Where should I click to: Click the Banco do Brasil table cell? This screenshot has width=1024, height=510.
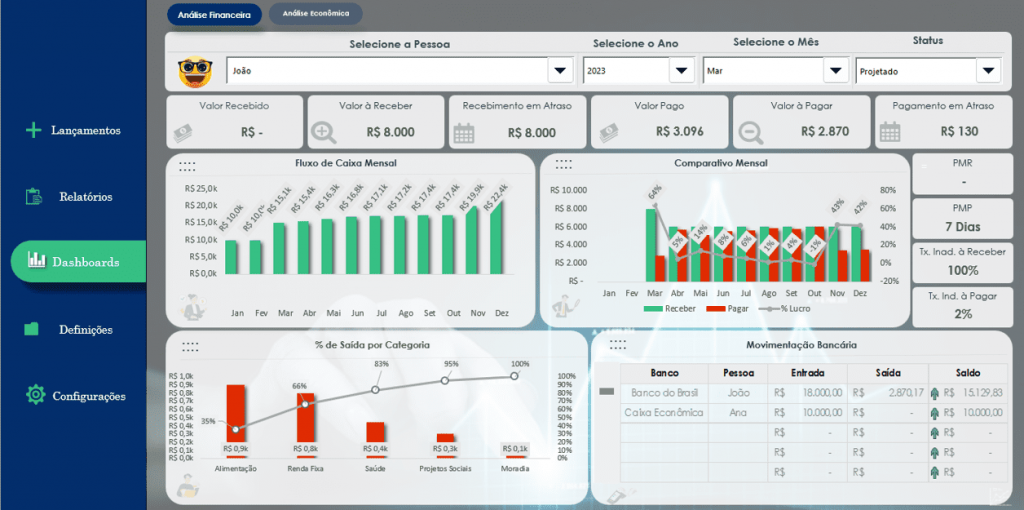click(664, 393)
